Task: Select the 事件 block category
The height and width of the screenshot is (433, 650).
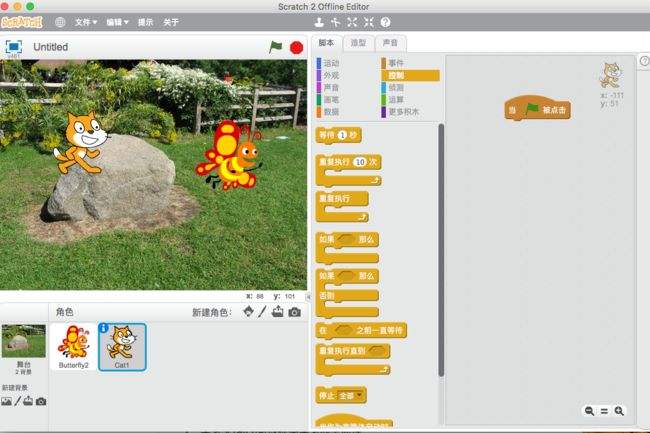Action: [x=393, y=63]
